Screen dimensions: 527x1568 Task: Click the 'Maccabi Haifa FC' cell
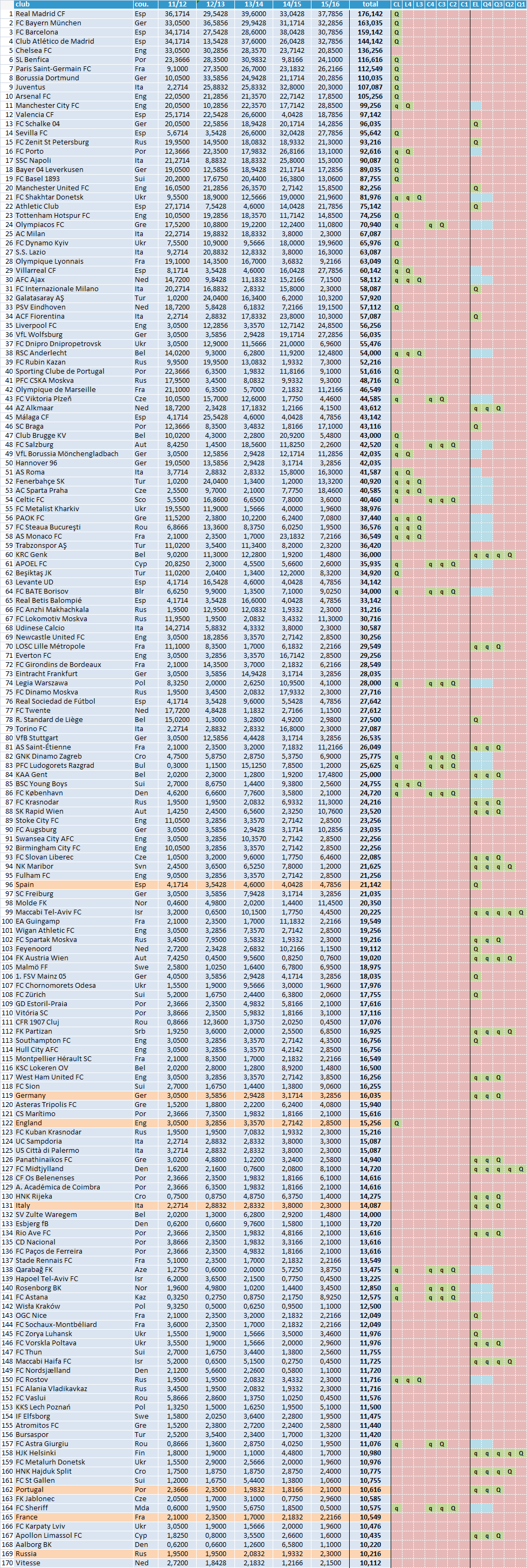tap(73, 1361)
